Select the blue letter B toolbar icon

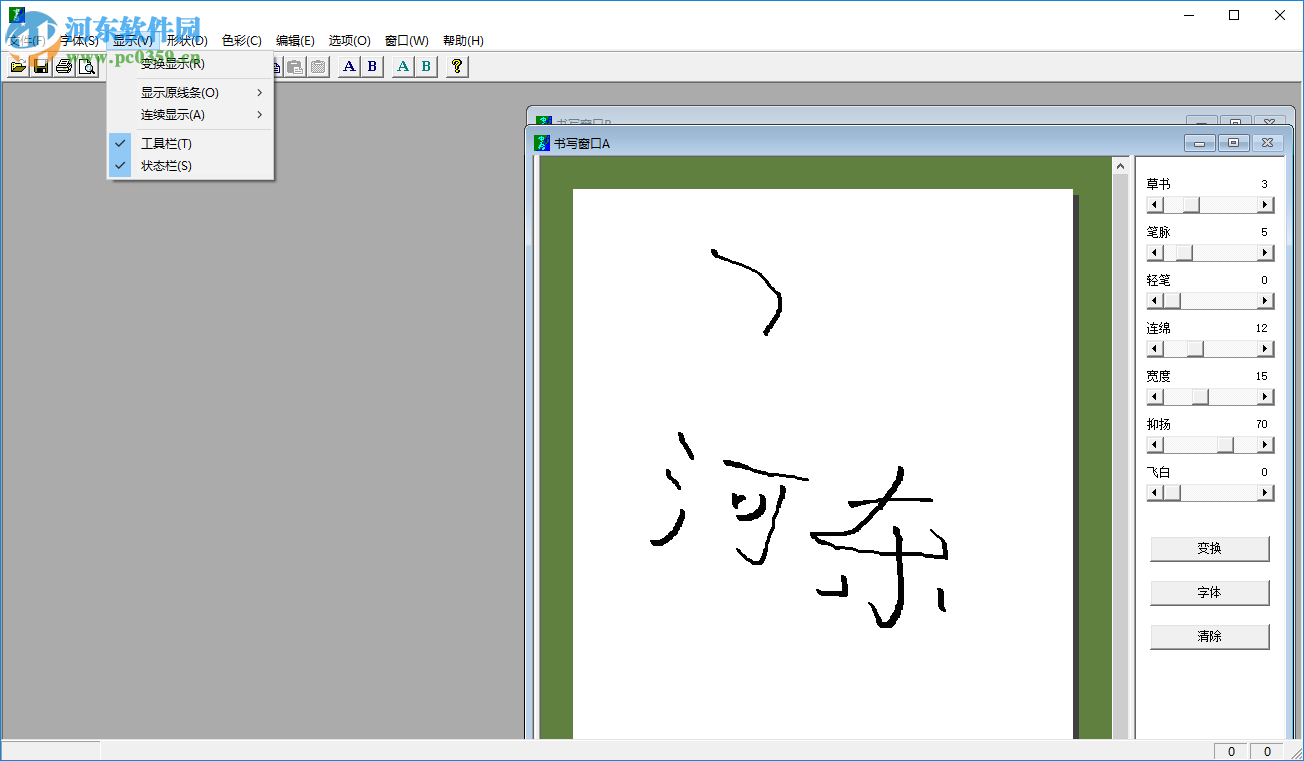point(371,66)
